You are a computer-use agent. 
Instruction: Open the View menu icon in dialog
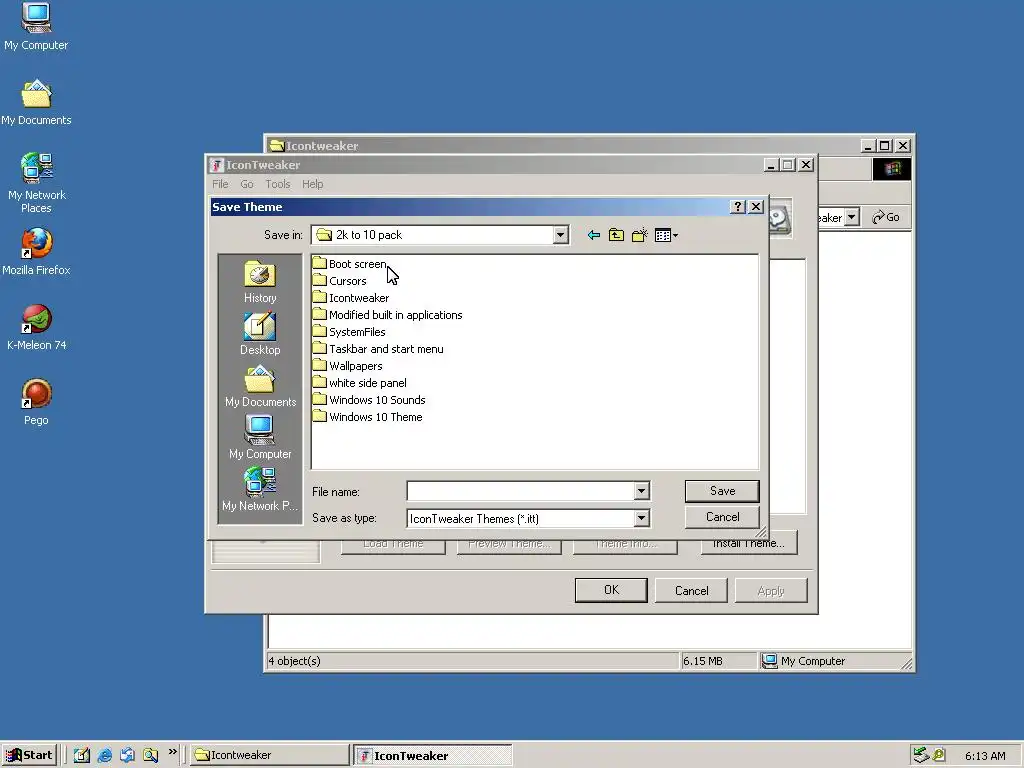666,235
